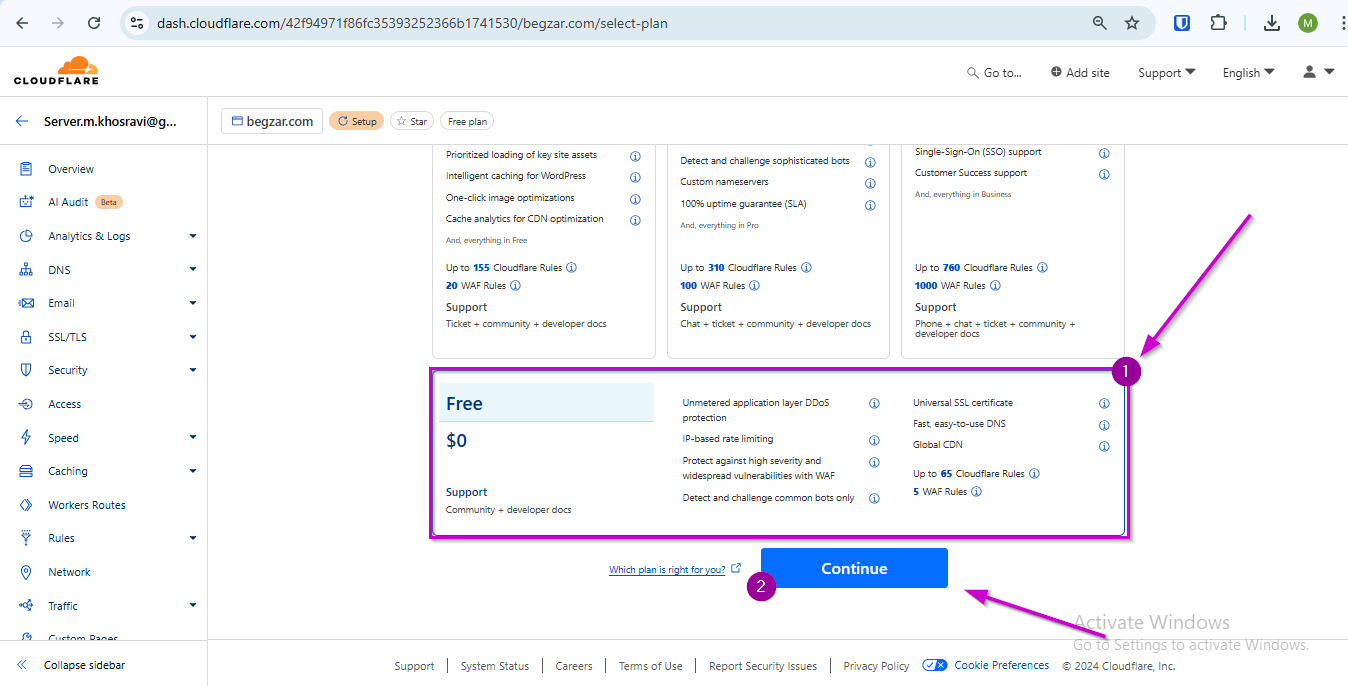The width and height of the screenshot is (1348, 686).
Task: Expand the Caching sidebar section
Action: (192, 471)
